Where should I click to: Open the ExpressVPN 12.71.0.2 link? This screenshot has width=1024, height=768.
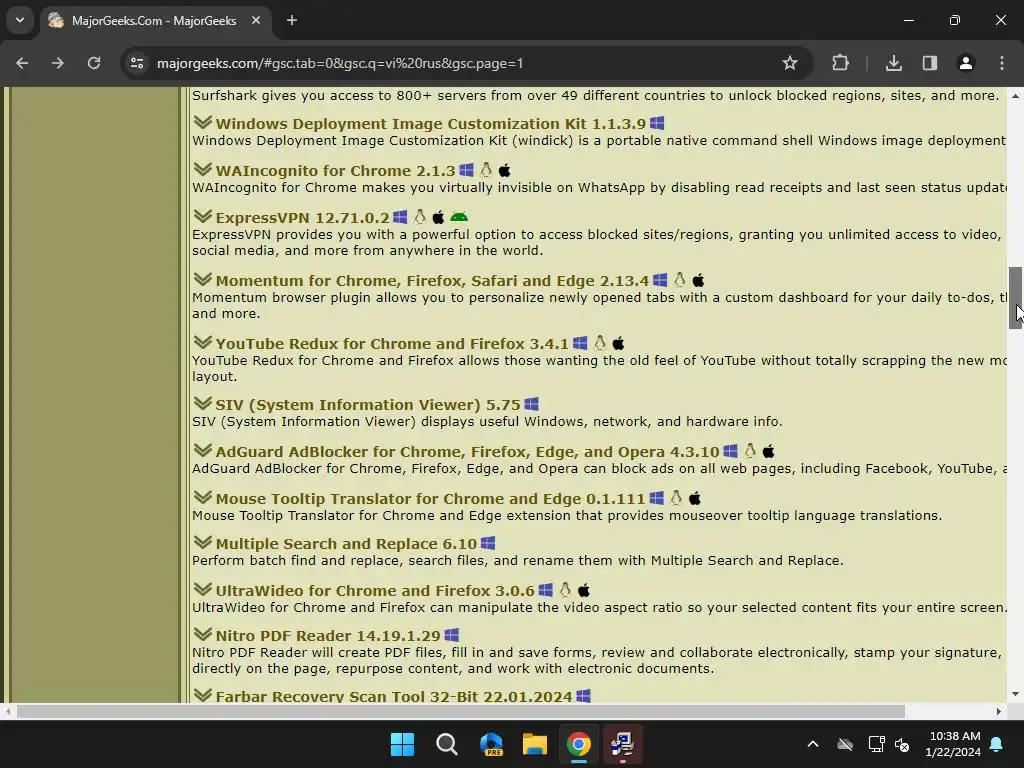[x=302, y=217]
